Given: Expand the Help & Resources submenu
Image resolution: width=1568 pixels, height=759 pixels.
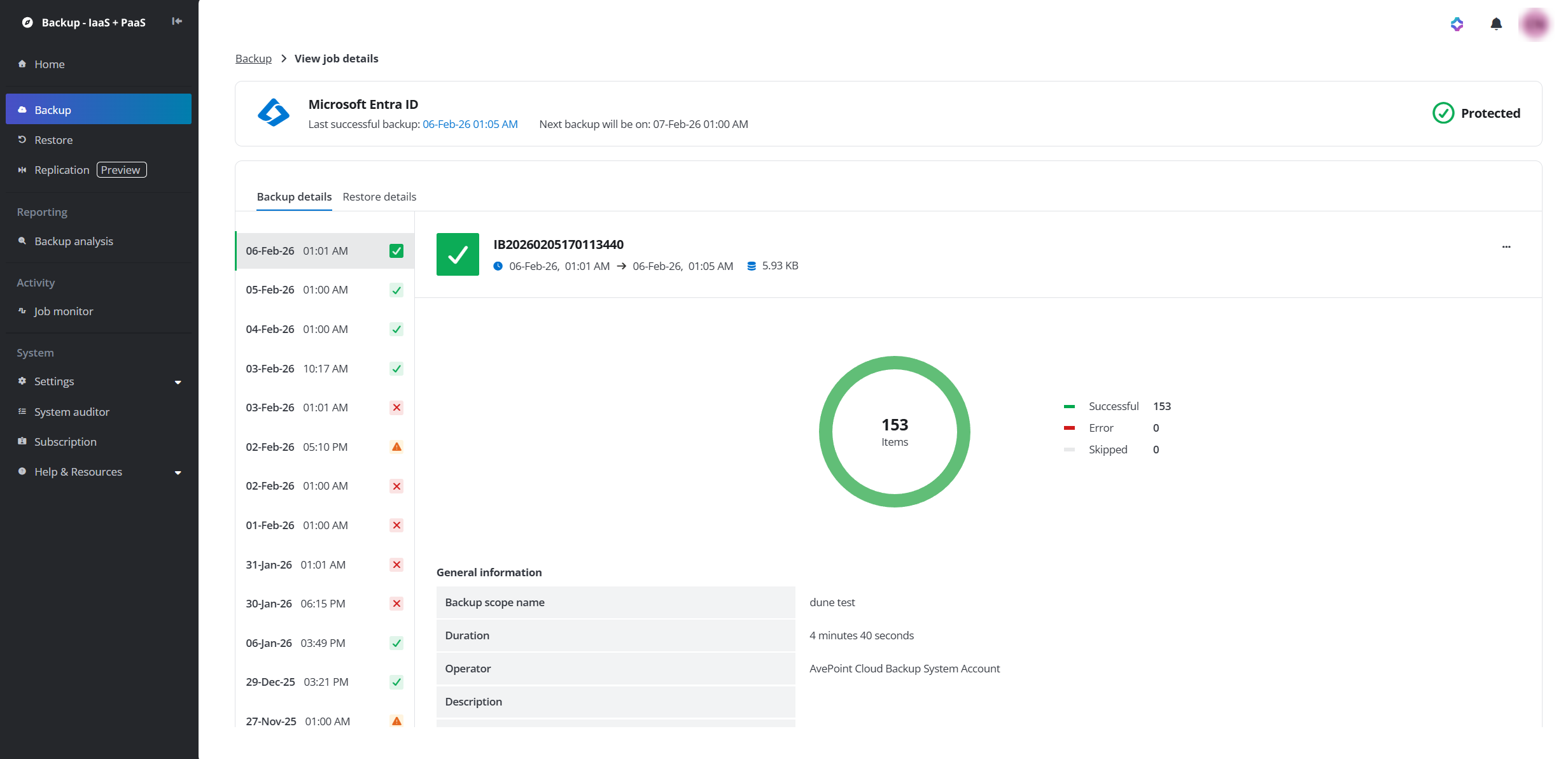Looking at the screenshot, I should pos(178,472).
